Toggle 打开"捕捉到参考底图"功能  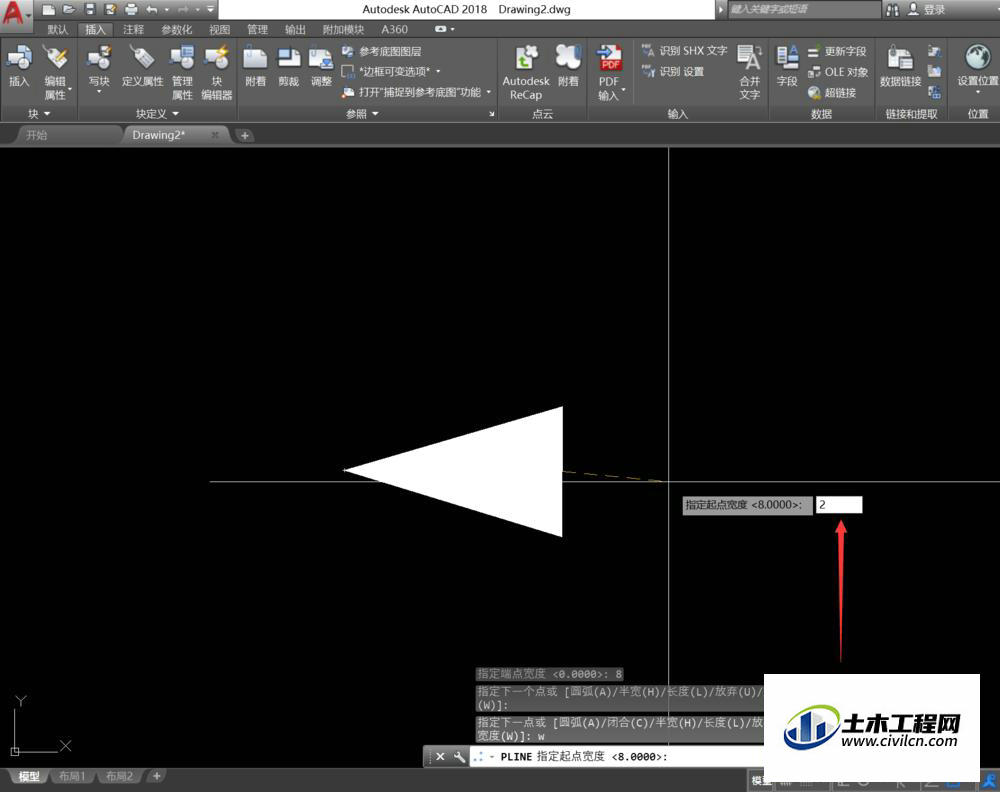pyautogui.click(x=412, y=92)
